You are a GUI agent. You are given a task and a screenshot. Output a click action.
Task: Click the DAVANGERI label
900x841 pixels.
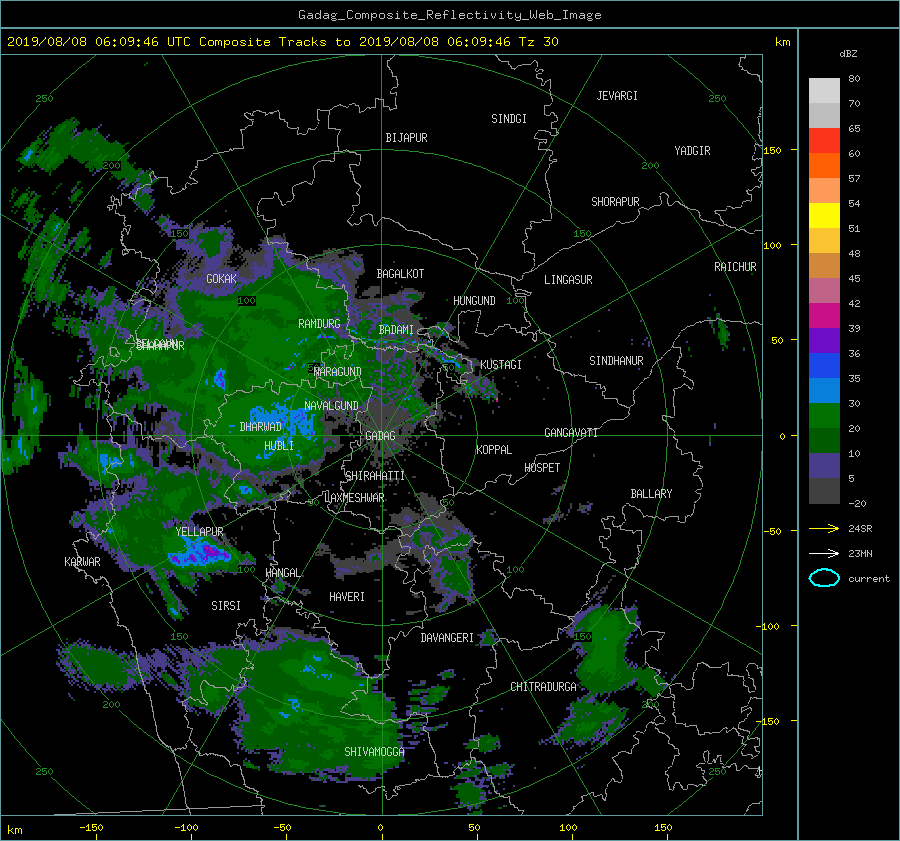tap(447, 638)
